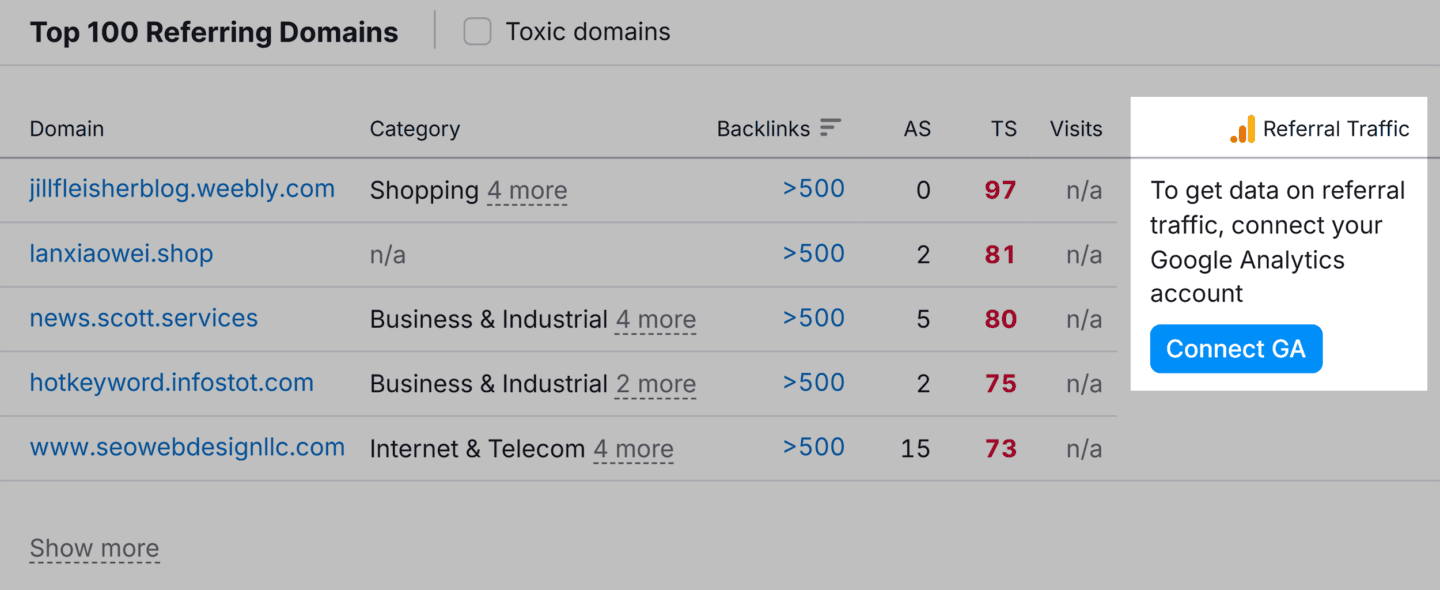Enable the Toxic domains checkbox
The height and width of the screenshot is (590, 1440).
(477, 31)
